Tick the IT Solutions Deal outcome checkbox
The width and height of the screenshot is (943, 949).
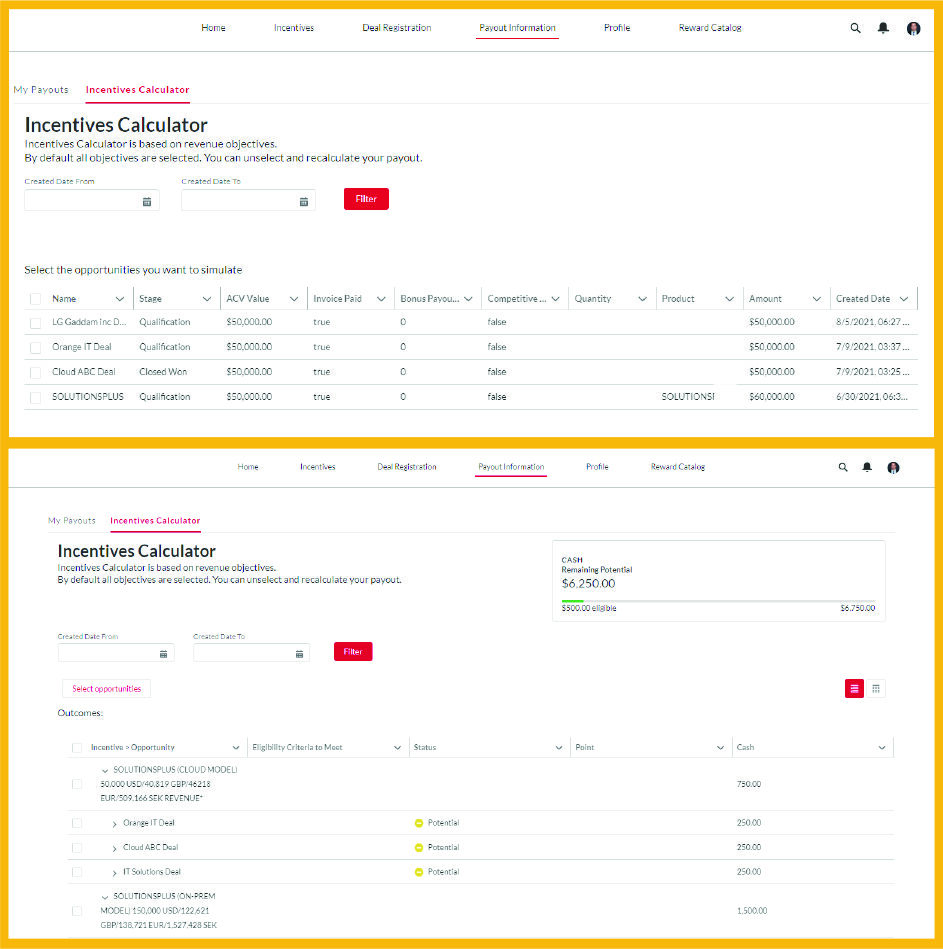point(77,872)
